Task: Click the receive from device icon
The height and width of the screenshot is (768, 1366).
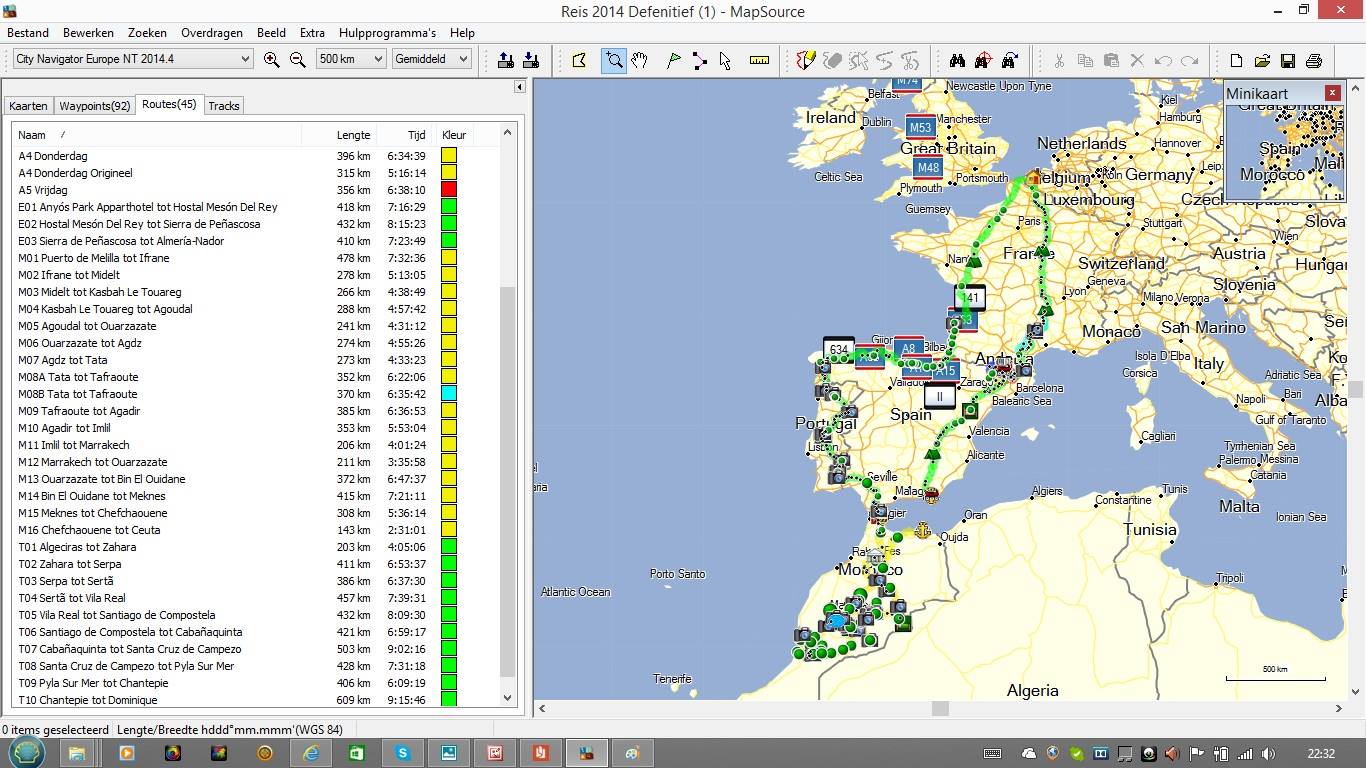Action: (531, 60)
